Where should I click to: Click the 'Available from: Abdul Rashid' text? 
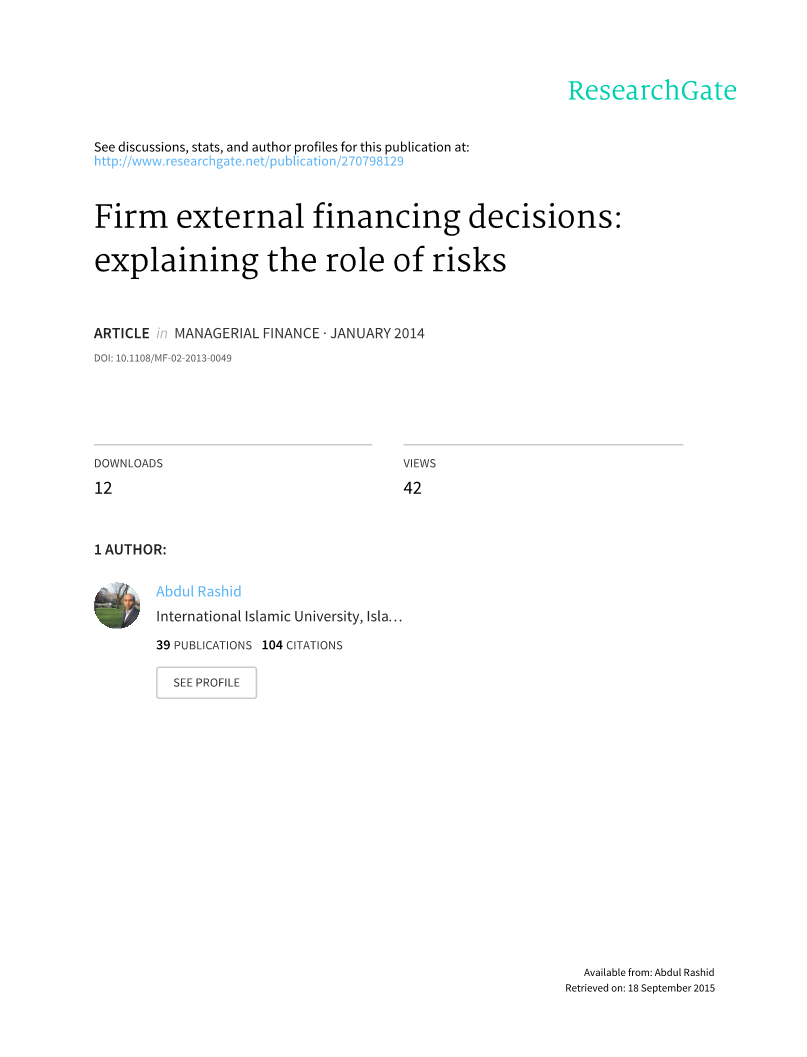649,972
